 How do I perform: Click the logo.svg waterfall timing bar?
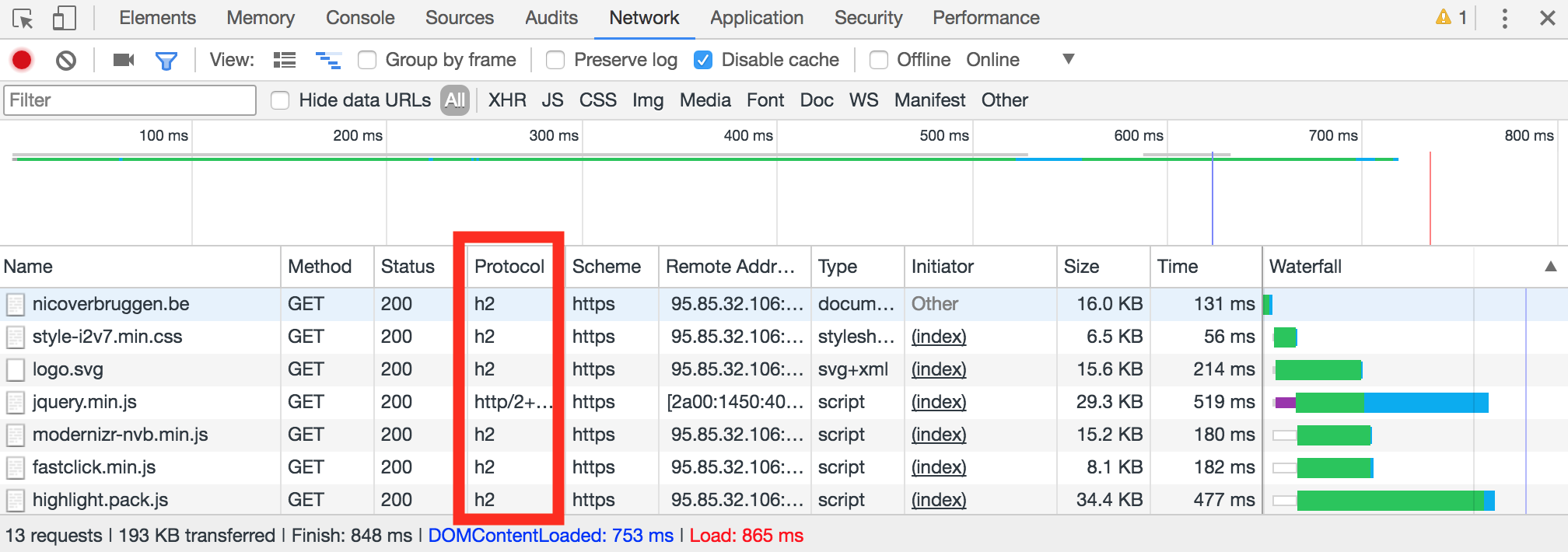tap(1318, 370)
